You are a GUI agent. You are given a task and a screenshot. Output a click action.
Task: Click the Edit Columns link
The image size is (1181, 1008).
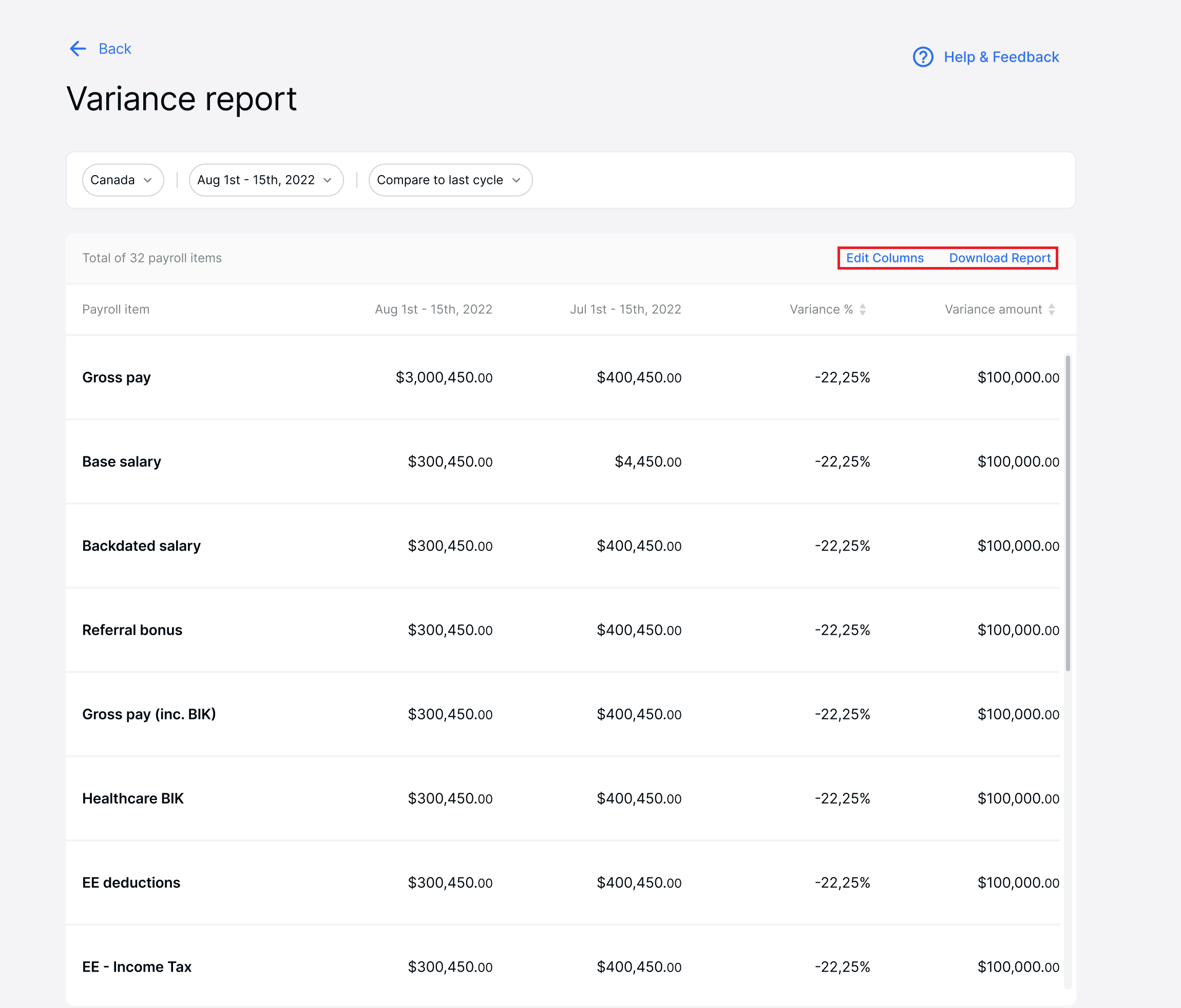[885, 258]
